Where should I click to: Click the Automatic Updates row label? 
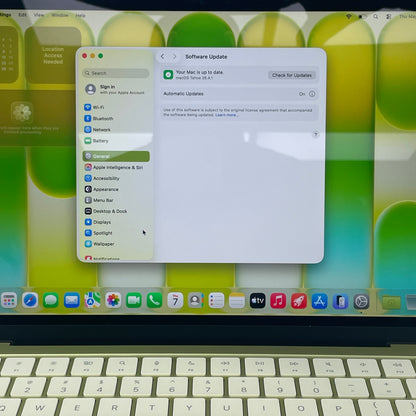(x=183, y=94)
